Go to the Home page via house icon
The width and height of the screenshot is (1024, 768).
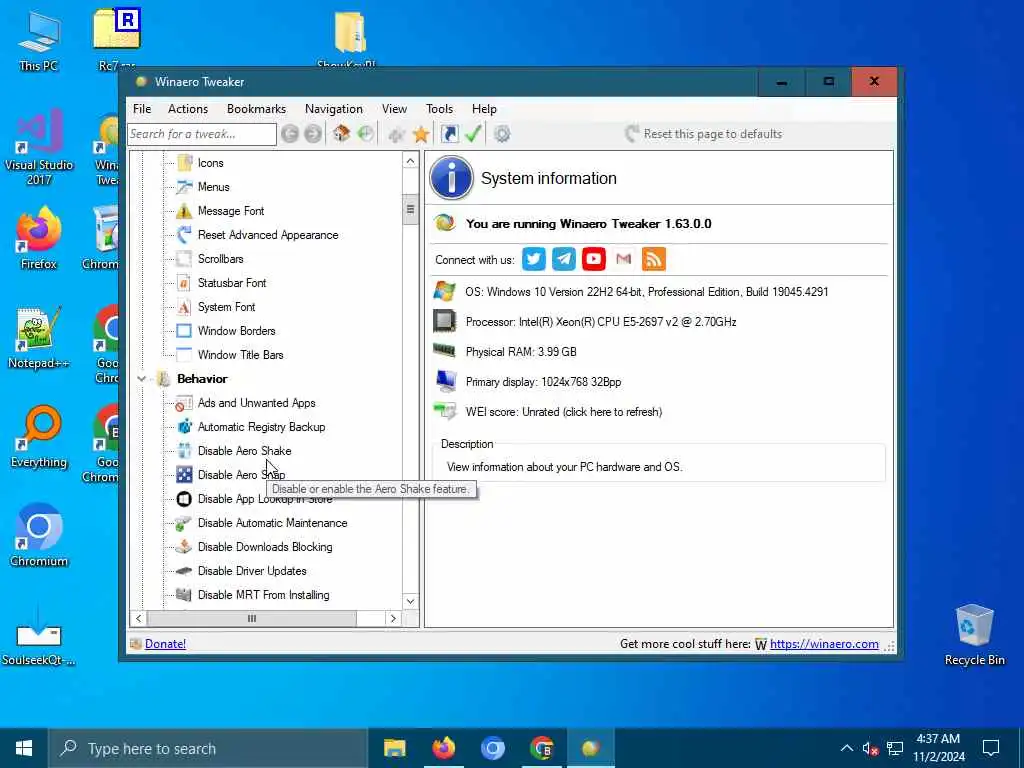(341, 133)
